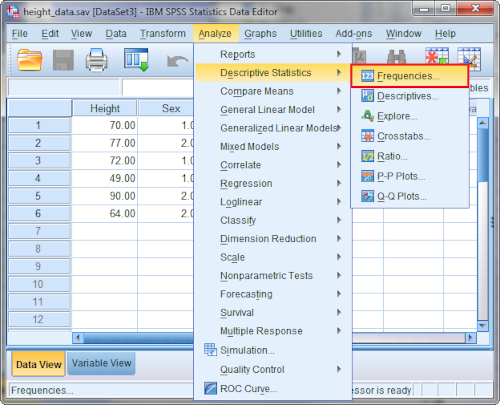Click the Undo arrow icon
This screenshot has height=405, width=500.
(x=177, y=61)
